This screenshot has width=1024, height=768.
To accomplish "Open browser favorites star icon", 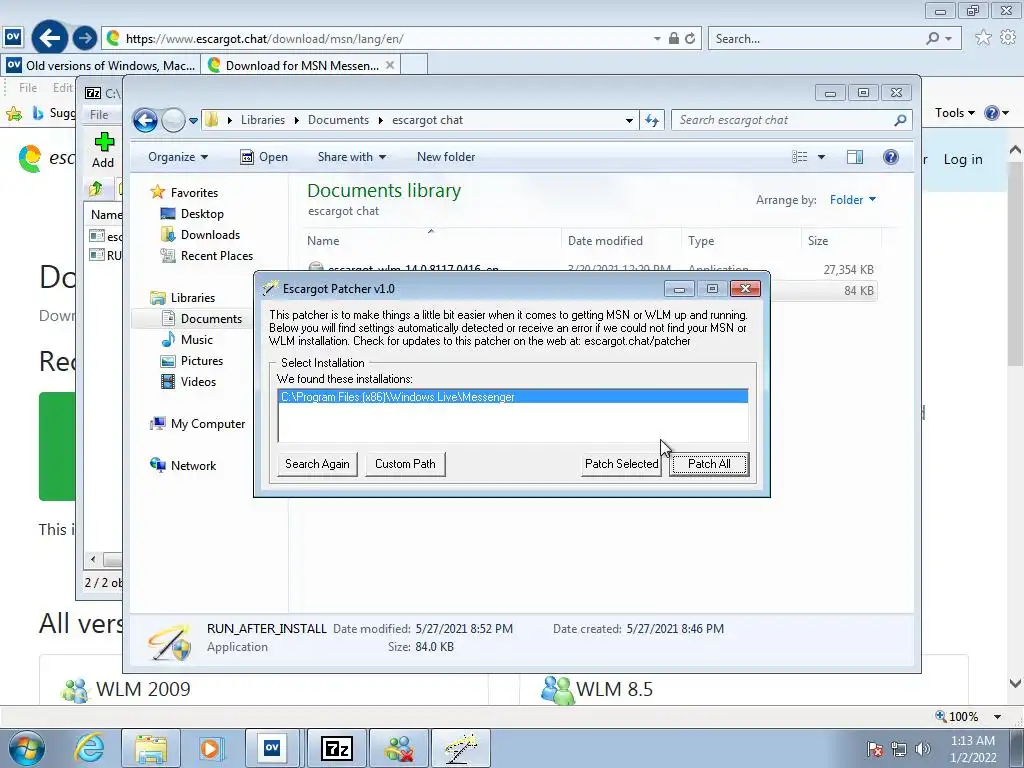I will [983, 38].
